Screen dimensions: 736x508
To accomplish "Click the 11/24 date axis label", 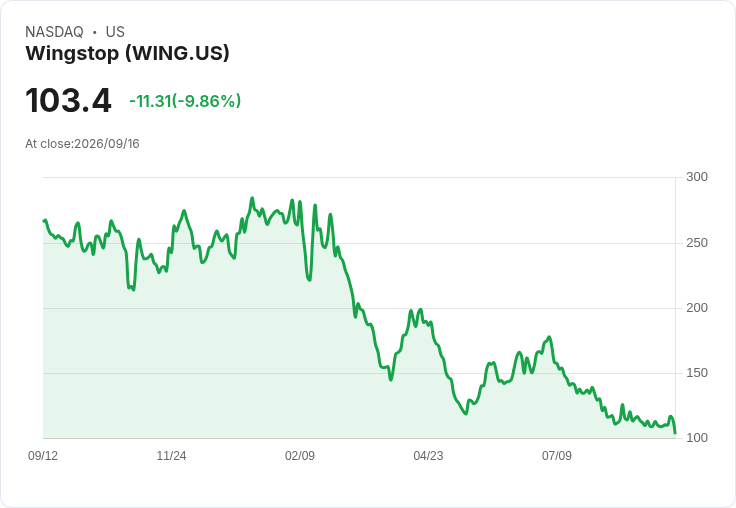I will pyautogui.click(x=171, y=455).
